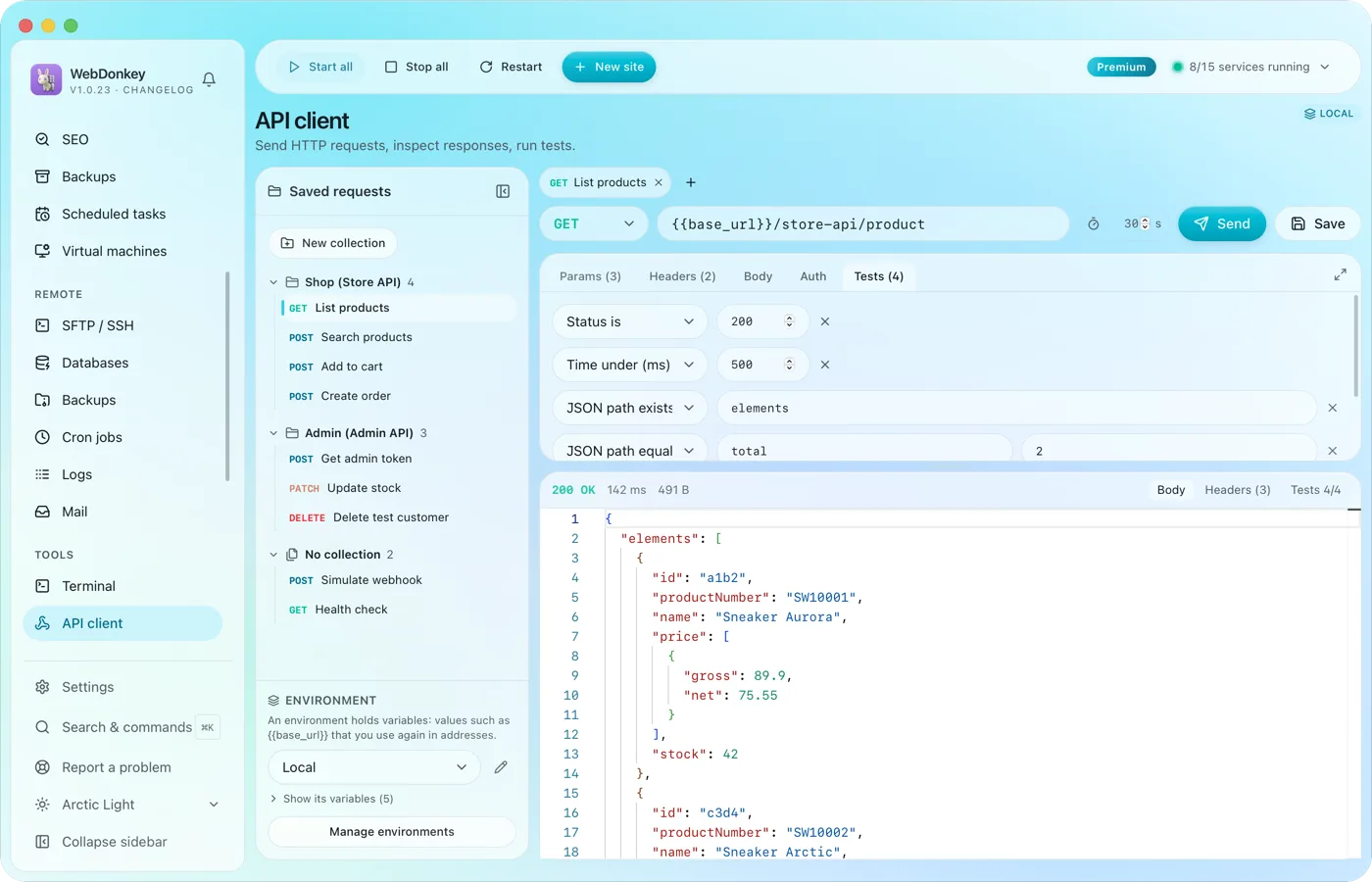The height and width of the screenshot is (882, 1372).
Task: Adjust the 500 ms time stepper
Action: [789, 365]
